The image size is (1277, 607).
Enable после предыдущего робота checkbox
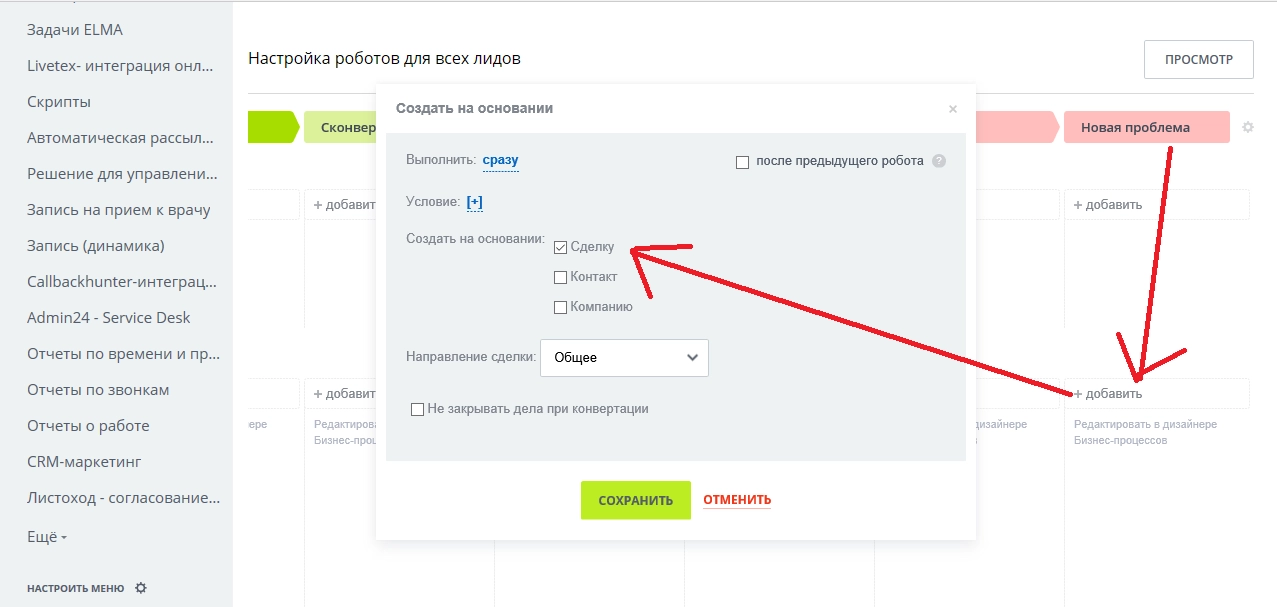coord(742,162)
